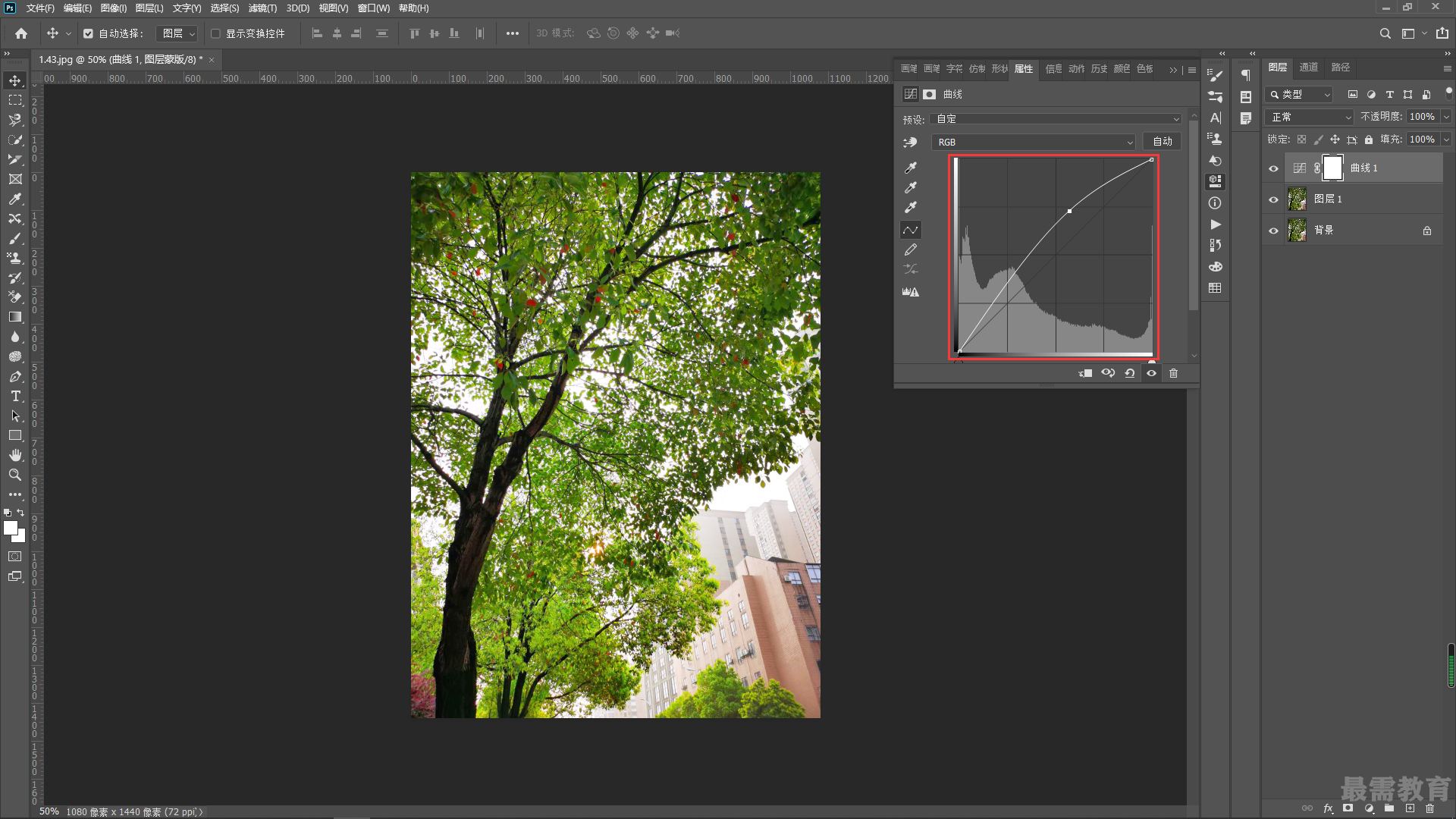Screen dimensions: 1456x819
Task: Reset curves to adjustment defaults
Action: (1130, 373)
